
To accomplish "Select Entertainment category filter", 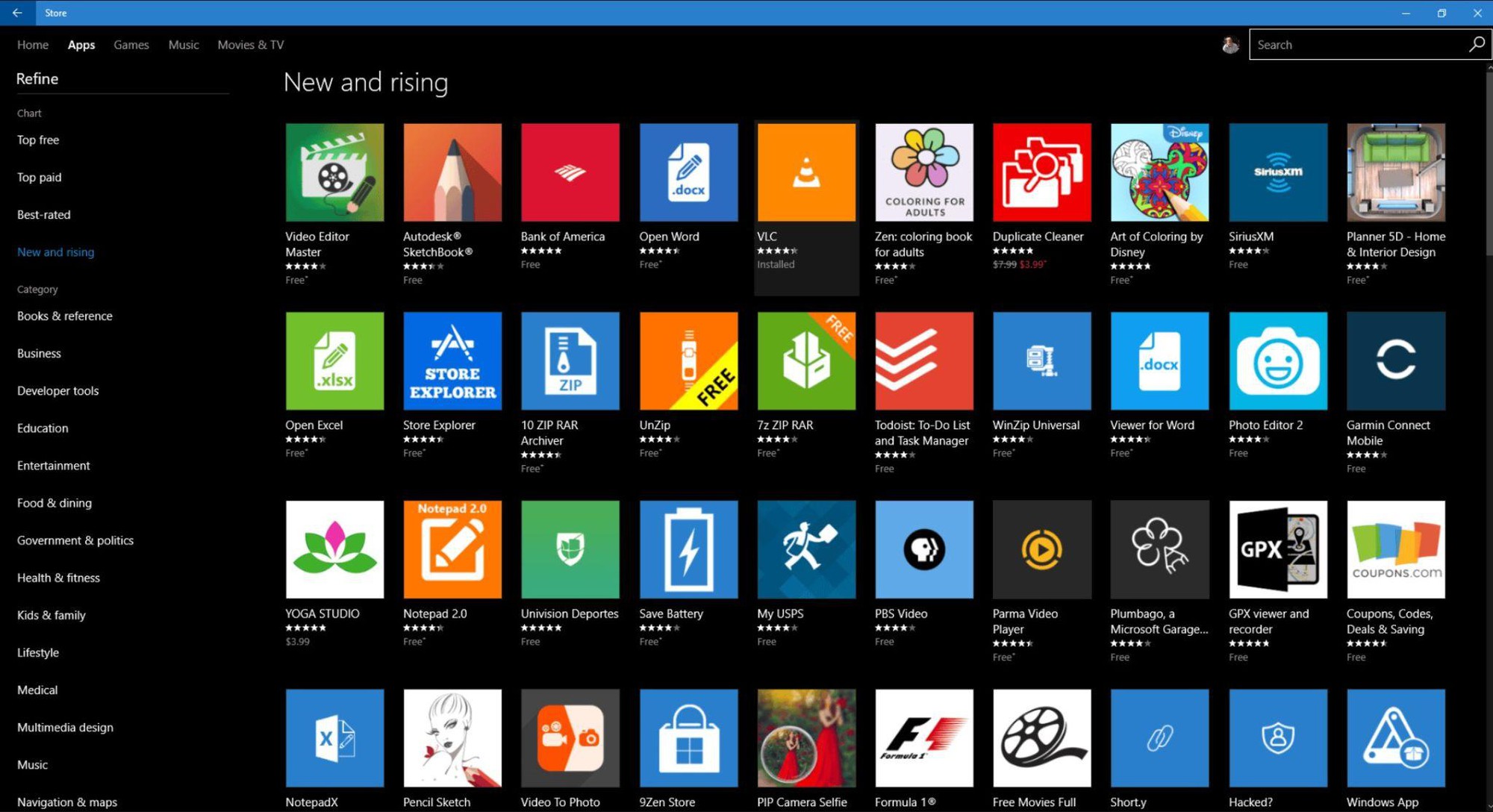I will tap(54, 465).
